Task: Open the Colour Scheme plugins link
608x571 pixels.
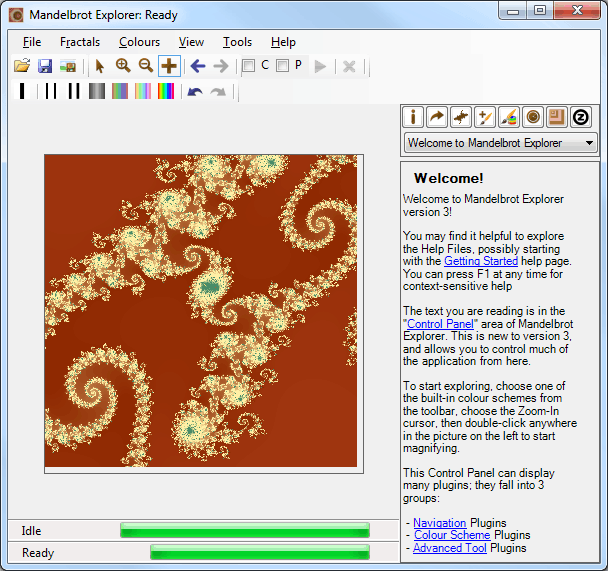Action: (x=452, y=535)
